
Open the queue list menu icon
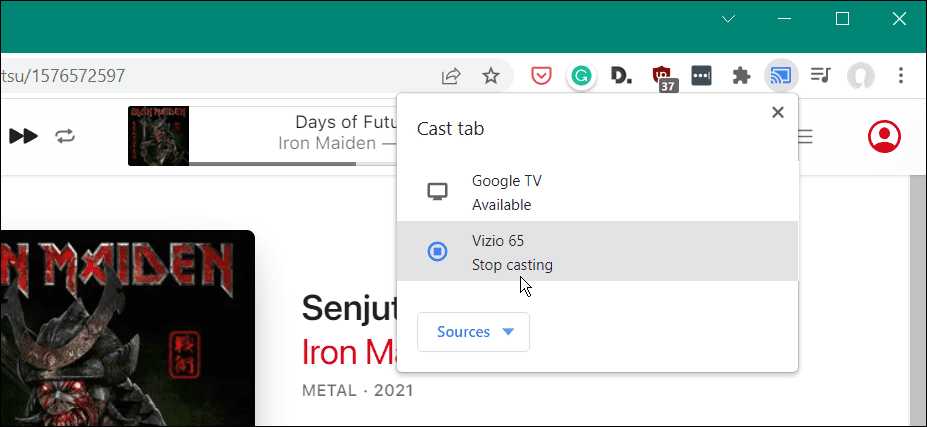805,137
